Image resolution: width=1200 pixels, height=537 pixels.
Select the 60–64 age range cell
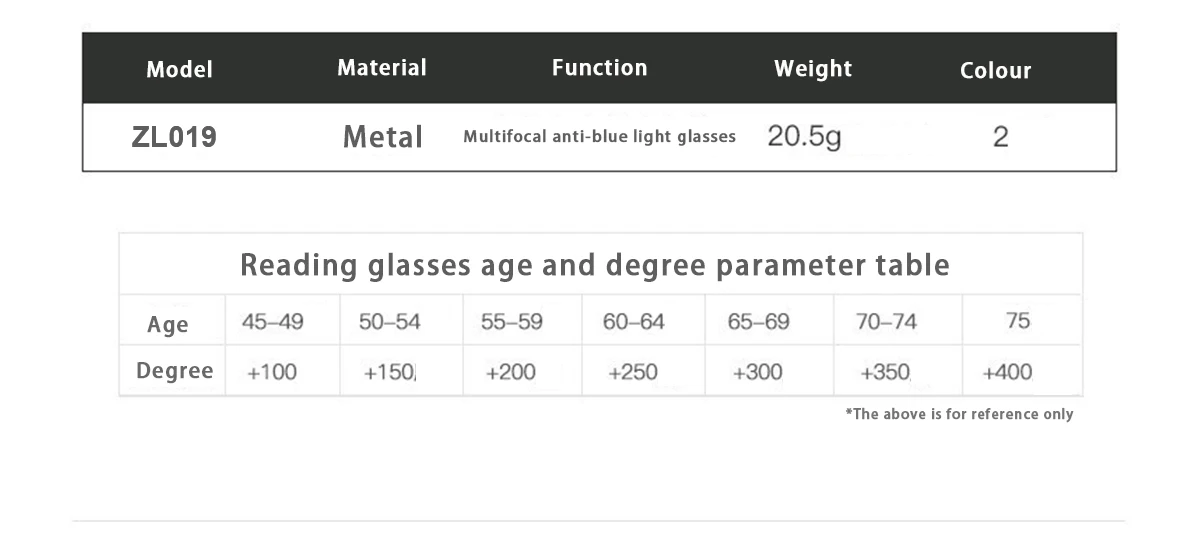coord(634,322)
